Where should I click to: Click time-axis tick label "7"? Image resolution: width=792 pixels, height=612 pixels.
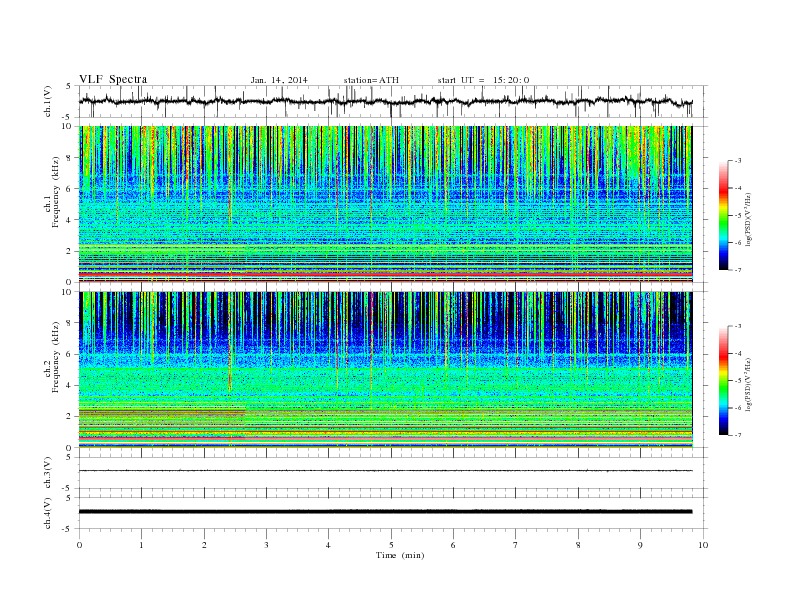[x=516, y=545]
